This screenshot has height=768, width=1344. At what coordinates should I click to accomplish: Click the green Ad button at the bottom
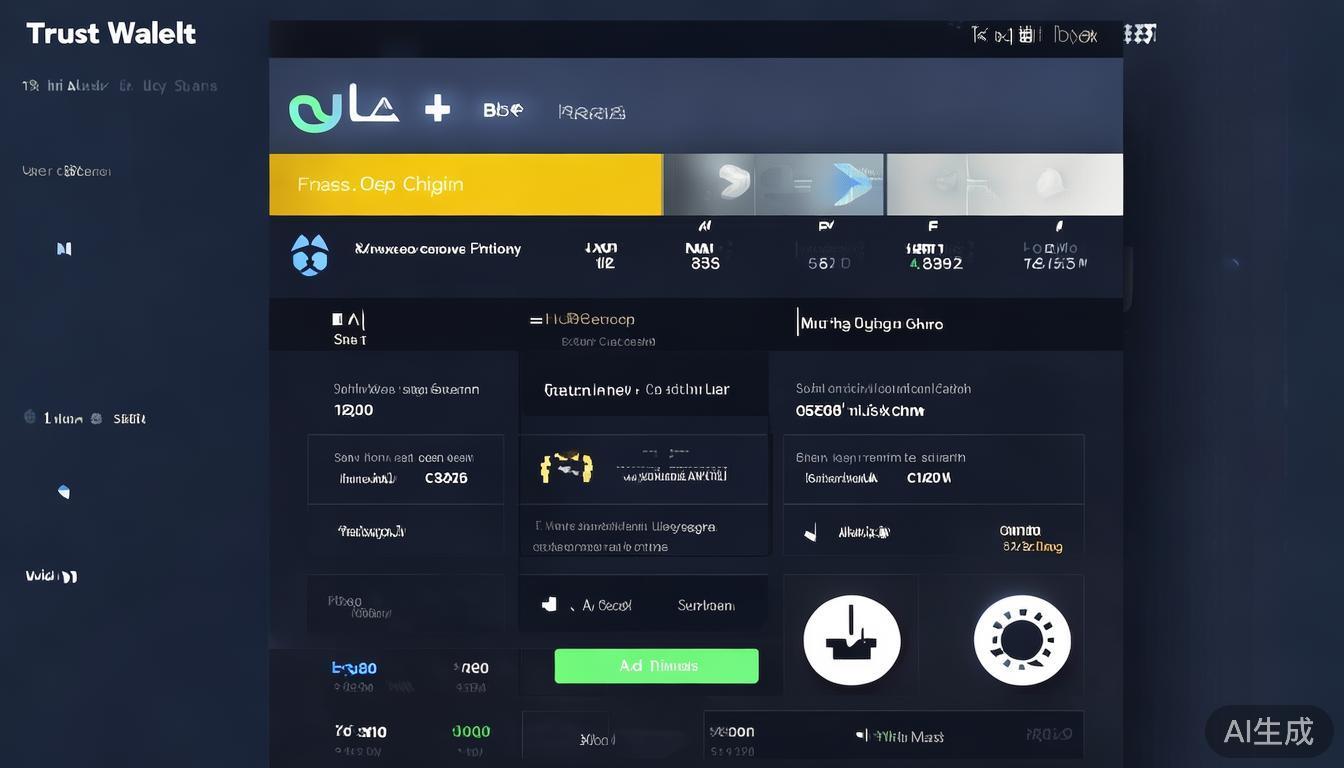pos(656,665)
